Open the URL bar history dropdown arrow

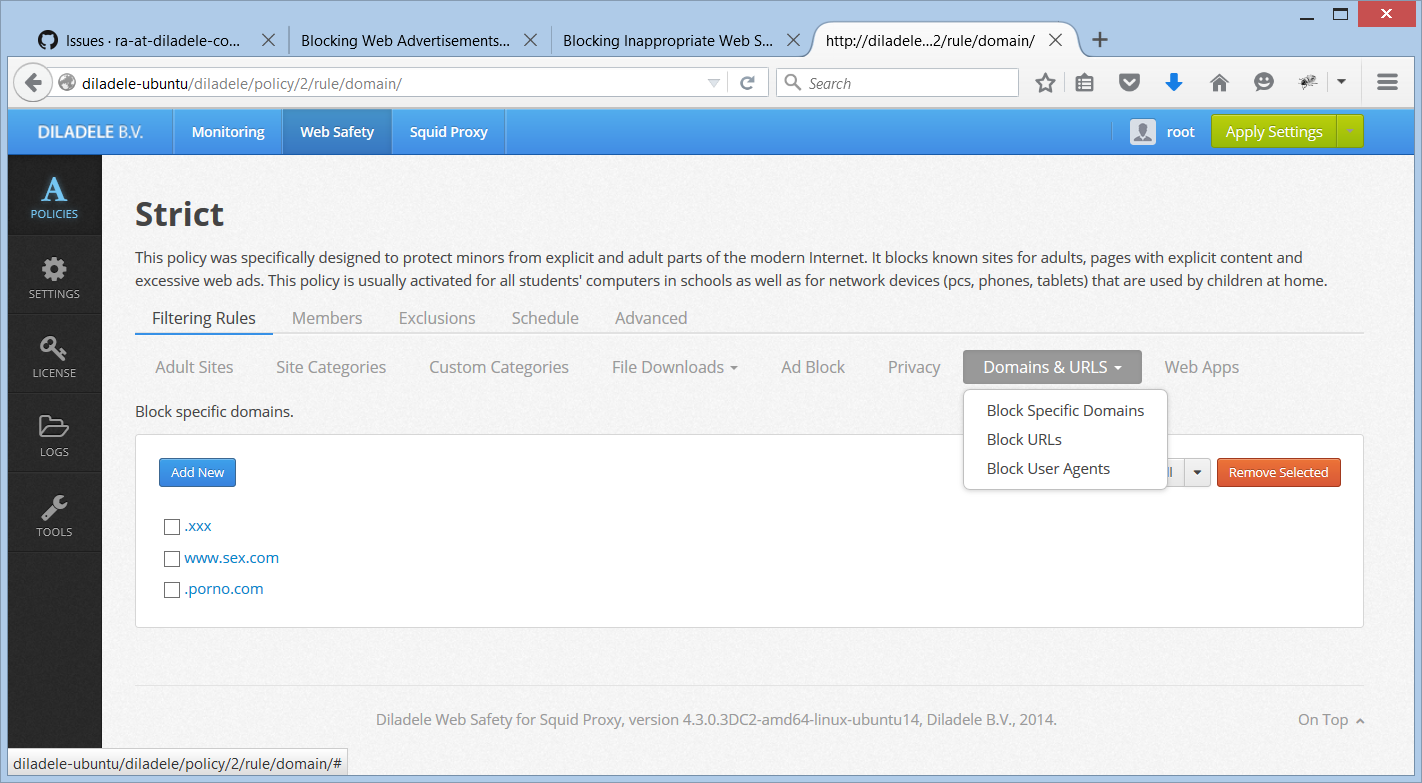tap(713, 83)
